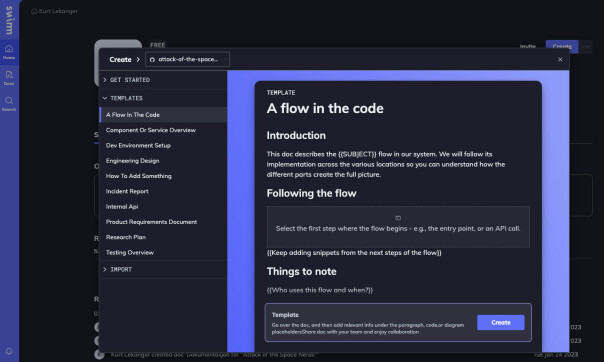Select Internal Api template
The height and width of the screenshot is (362, 604).
(x=163, y=206)
